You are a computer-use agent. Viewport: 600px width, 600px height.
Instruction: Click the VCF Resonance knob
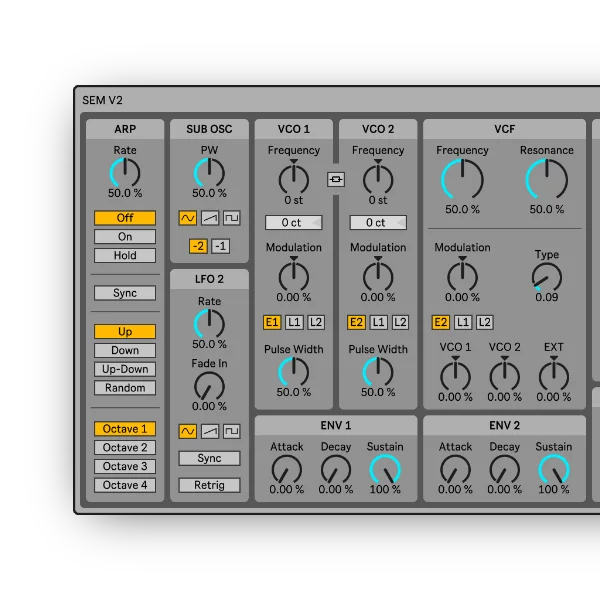pos(547,180)
